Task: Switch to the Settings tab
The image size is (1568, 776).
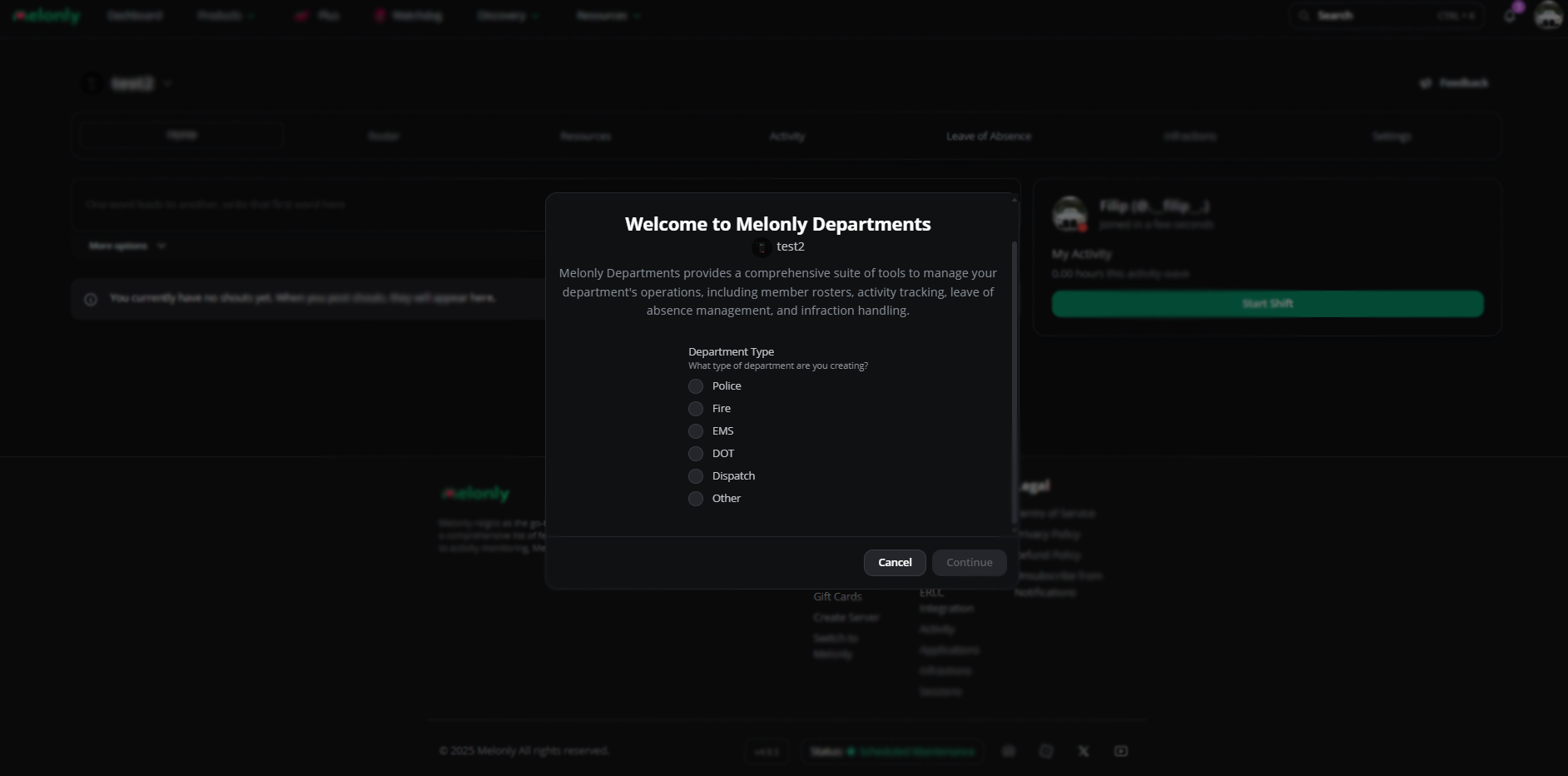Action: click(x=1392, y=137)
